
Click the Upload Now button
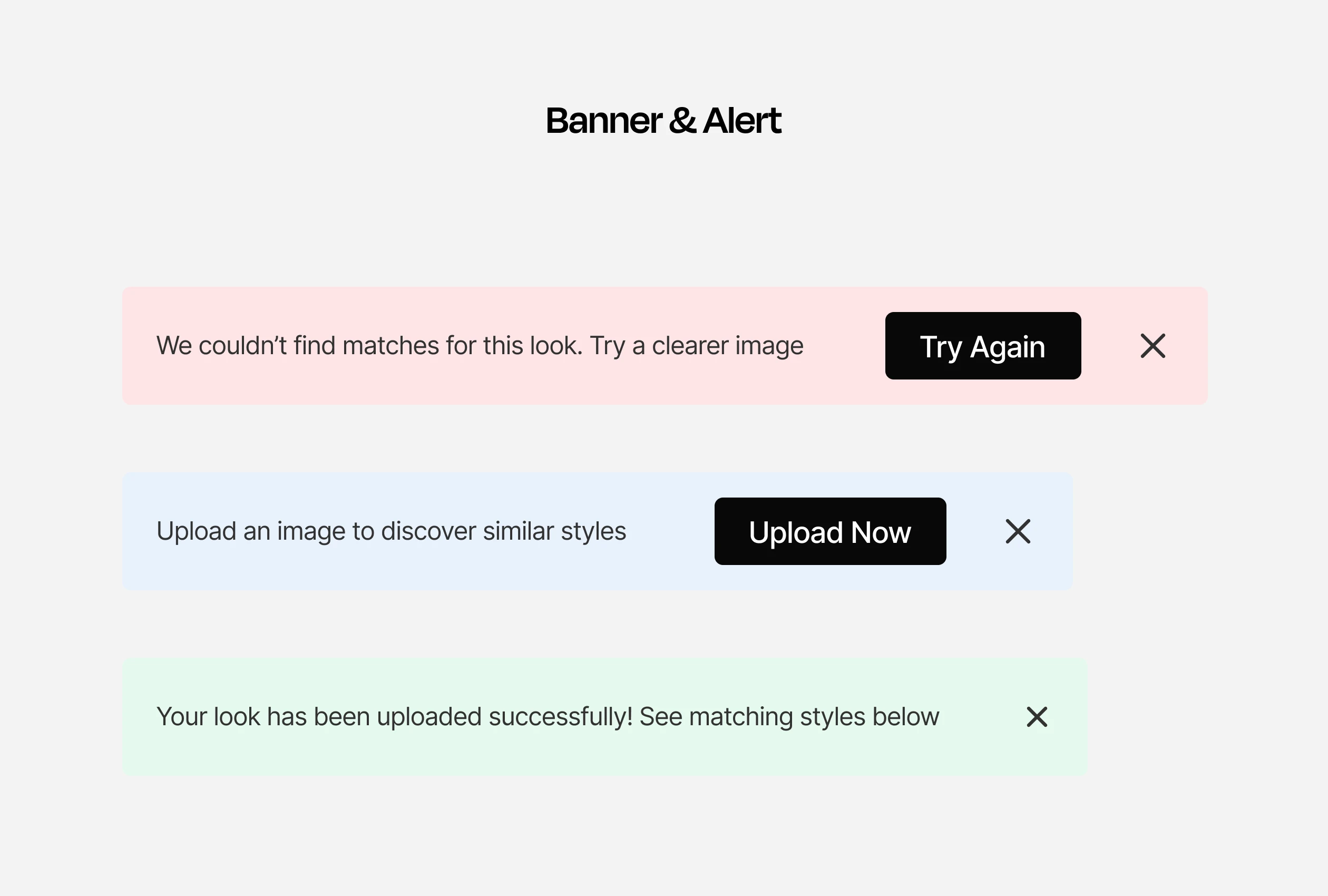coord(830,532)
